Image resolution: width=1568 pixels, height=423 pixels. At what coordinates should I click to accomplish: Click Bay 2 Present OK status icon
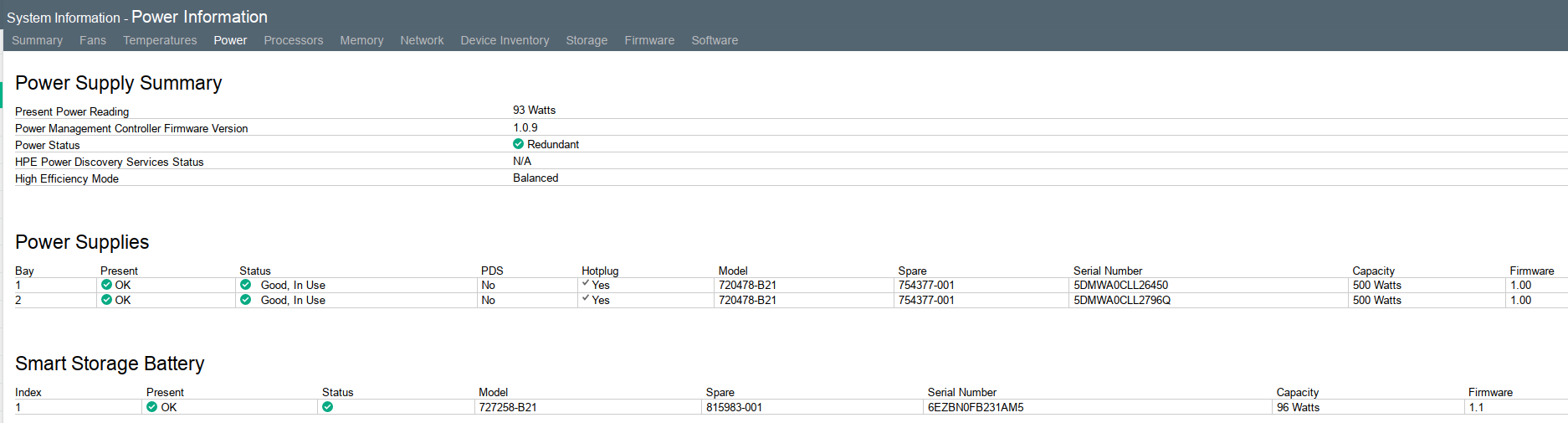(106, 300)
